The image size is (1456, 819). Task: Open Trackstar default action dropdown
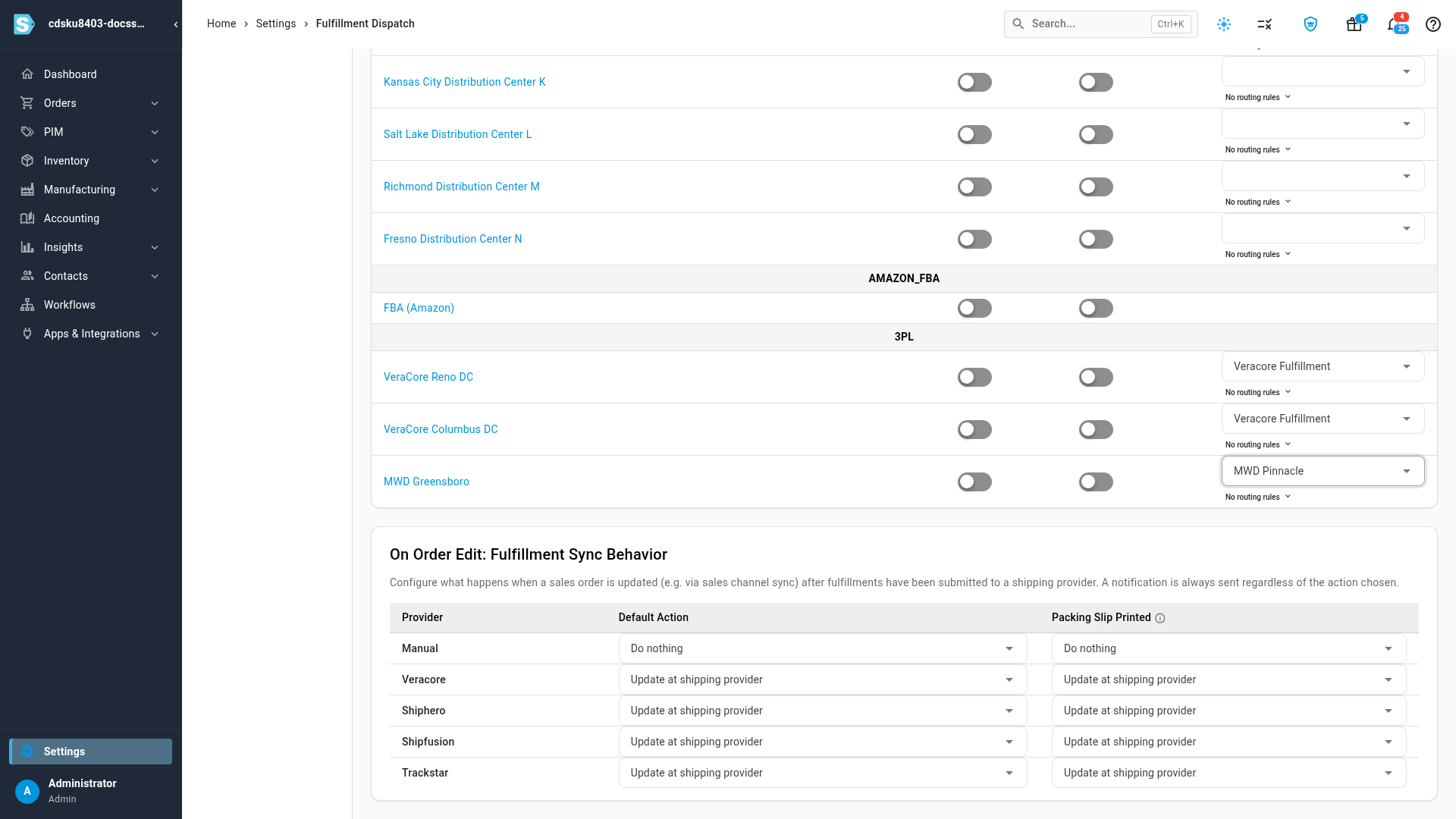(823, 773)
